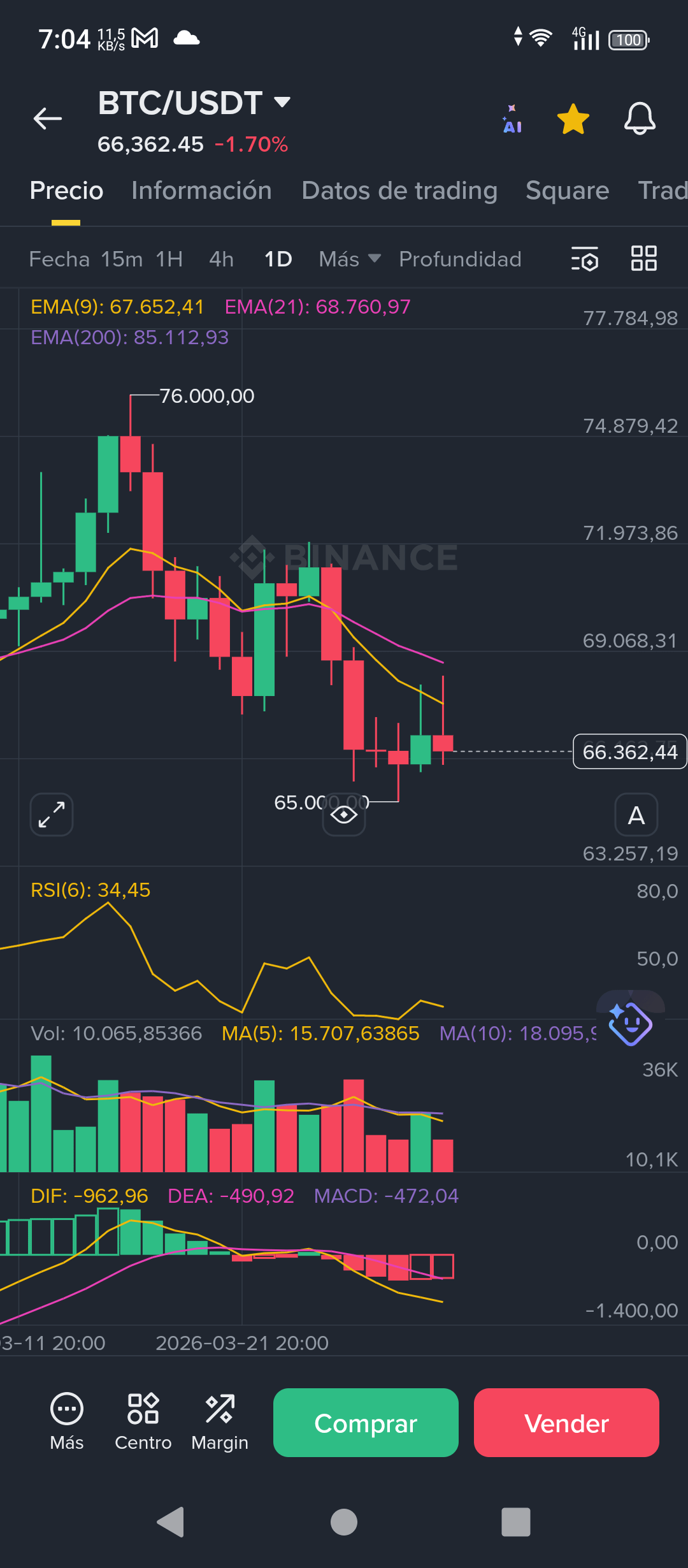
Task: Tap the EMA(9) indicator label
Action: click(x=117, y=307)
